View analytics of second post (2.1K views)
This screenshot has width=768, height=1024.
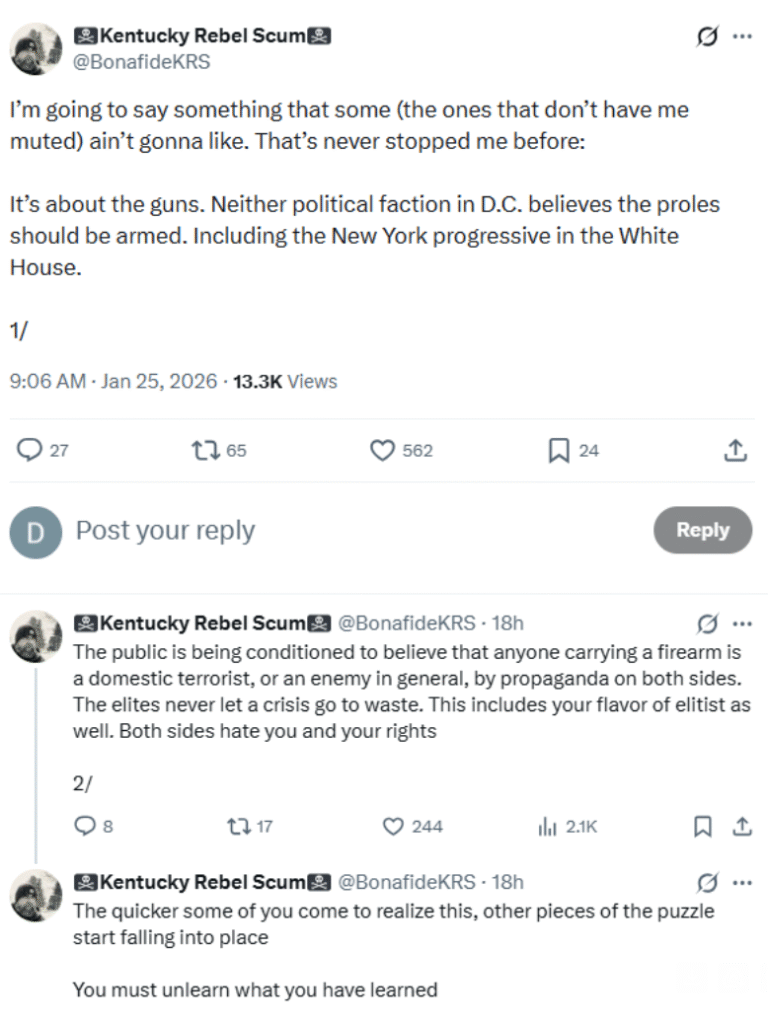547,827
